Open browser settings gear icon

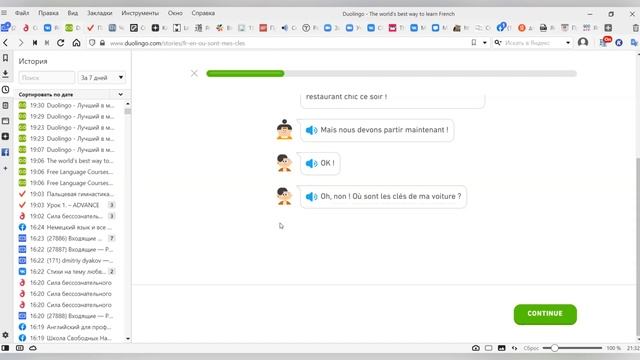point(5,335)
